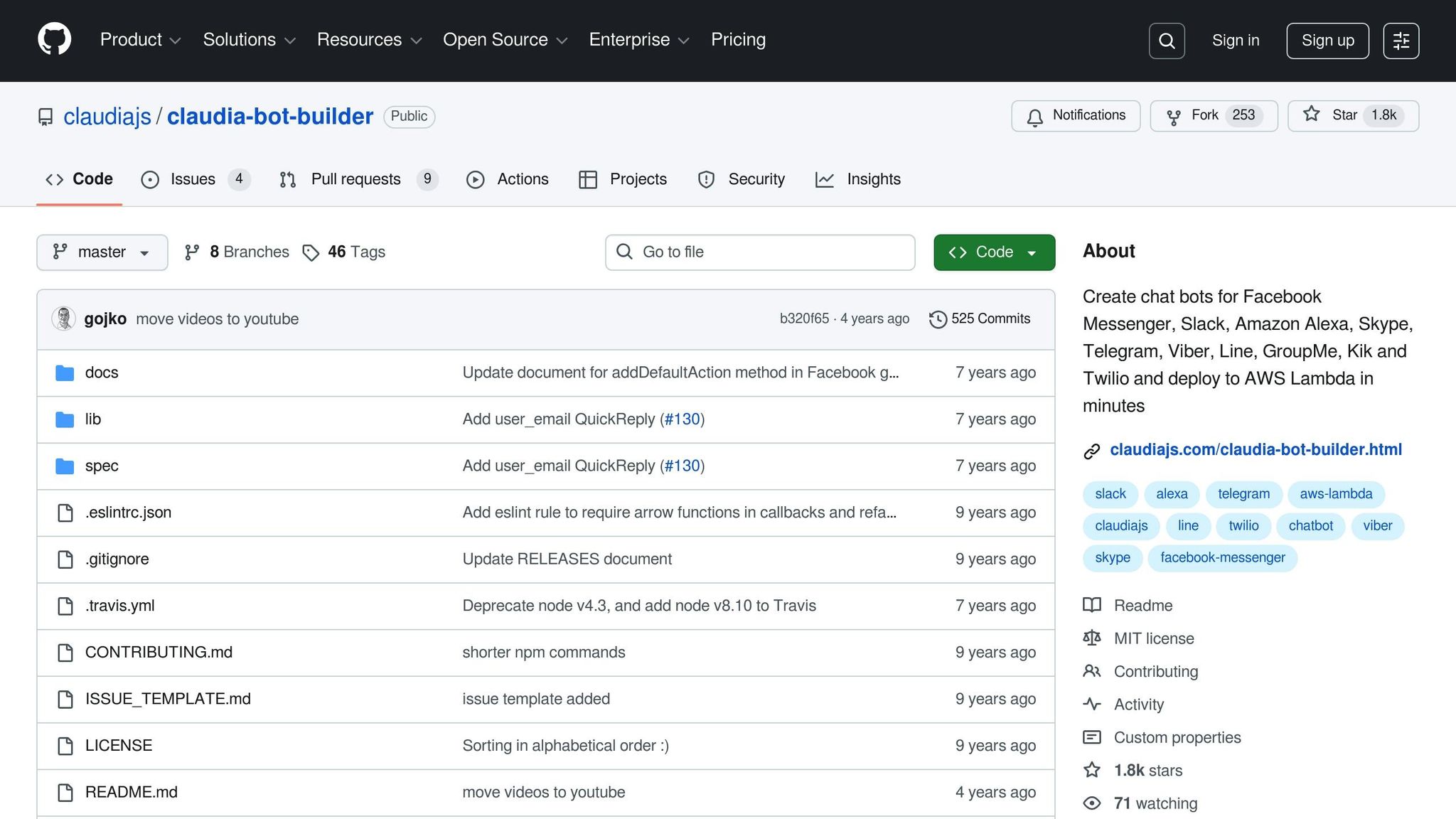The width and height of the screenshot is (1456, 819).
Task: Click the GitHub logo home icon
Action: tap(54, 39)
